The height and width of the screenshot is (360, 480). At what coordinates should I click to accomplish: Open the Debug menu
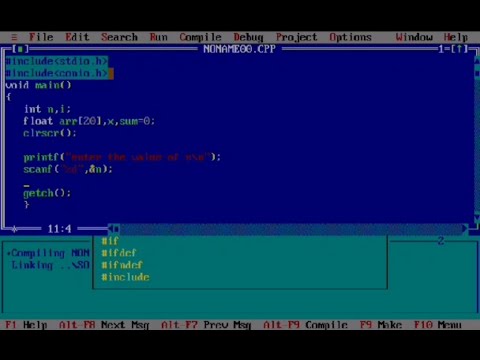coord(248,37)
